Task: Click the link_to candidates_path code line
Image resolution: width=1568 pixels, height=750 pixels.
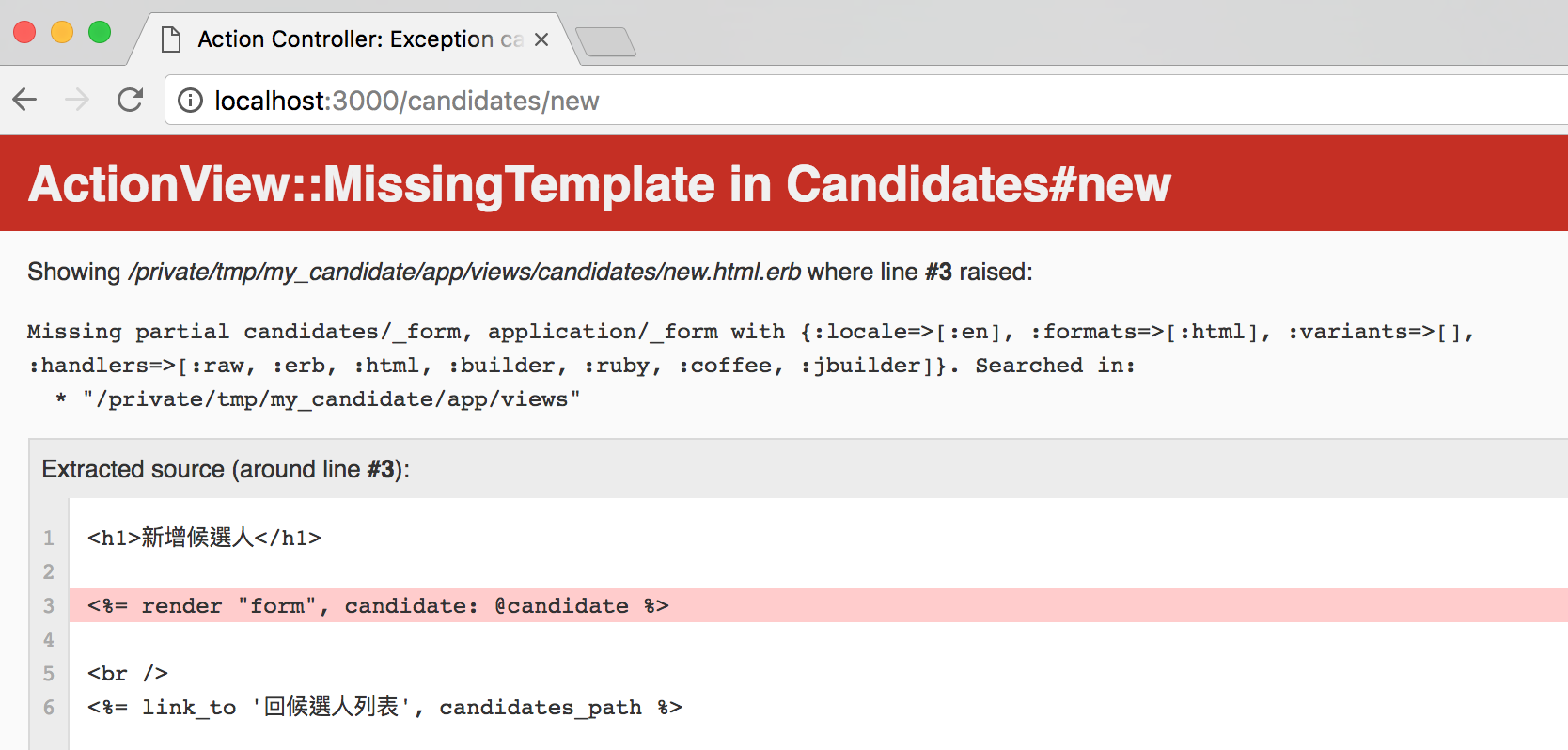Action: coord(384,708)
